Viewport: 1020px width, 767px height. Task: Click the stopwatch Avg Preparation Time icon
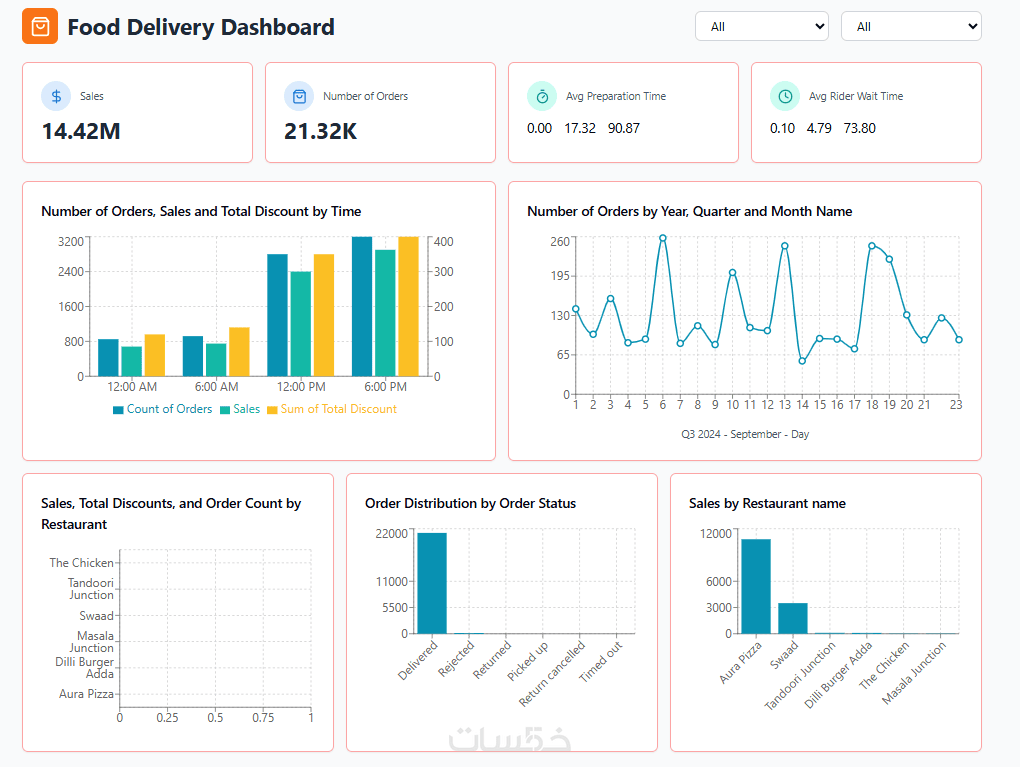pyautogui.click(x=542, y=96)
